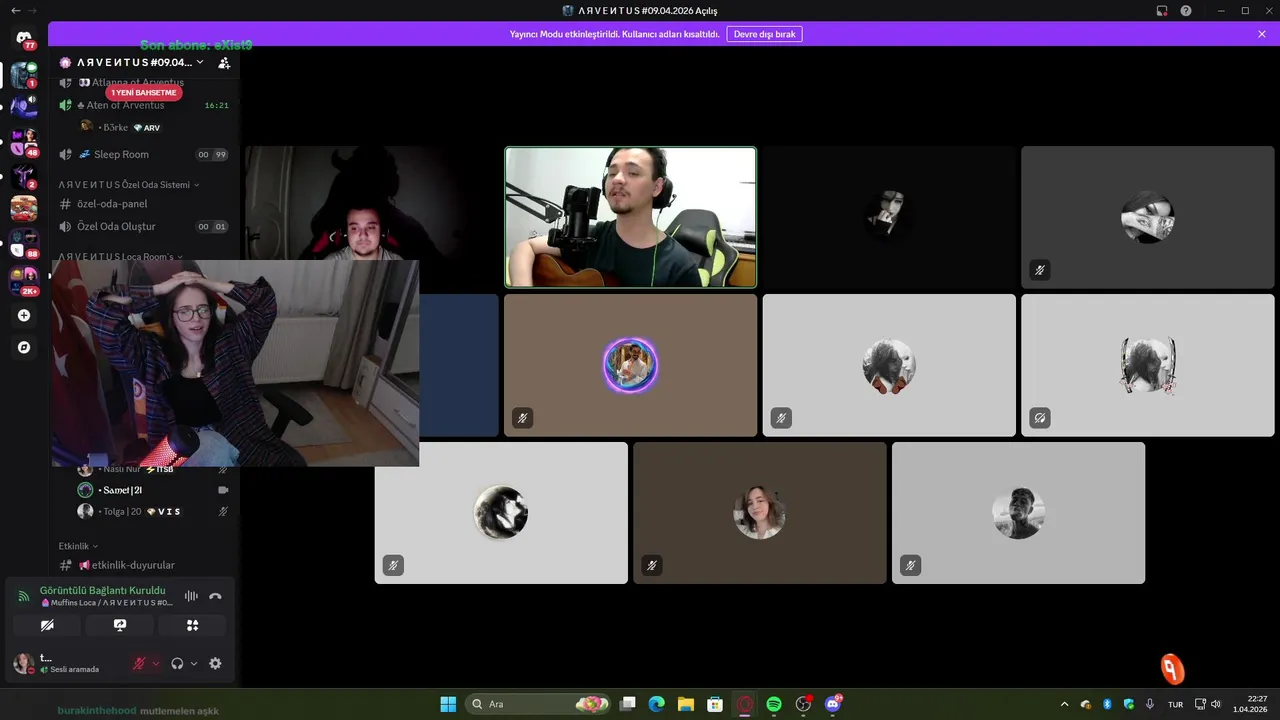The height and width of the screenshot is (720, 1280).
Task: Open OBS Studio from taskbar
Action: [803, 704]
